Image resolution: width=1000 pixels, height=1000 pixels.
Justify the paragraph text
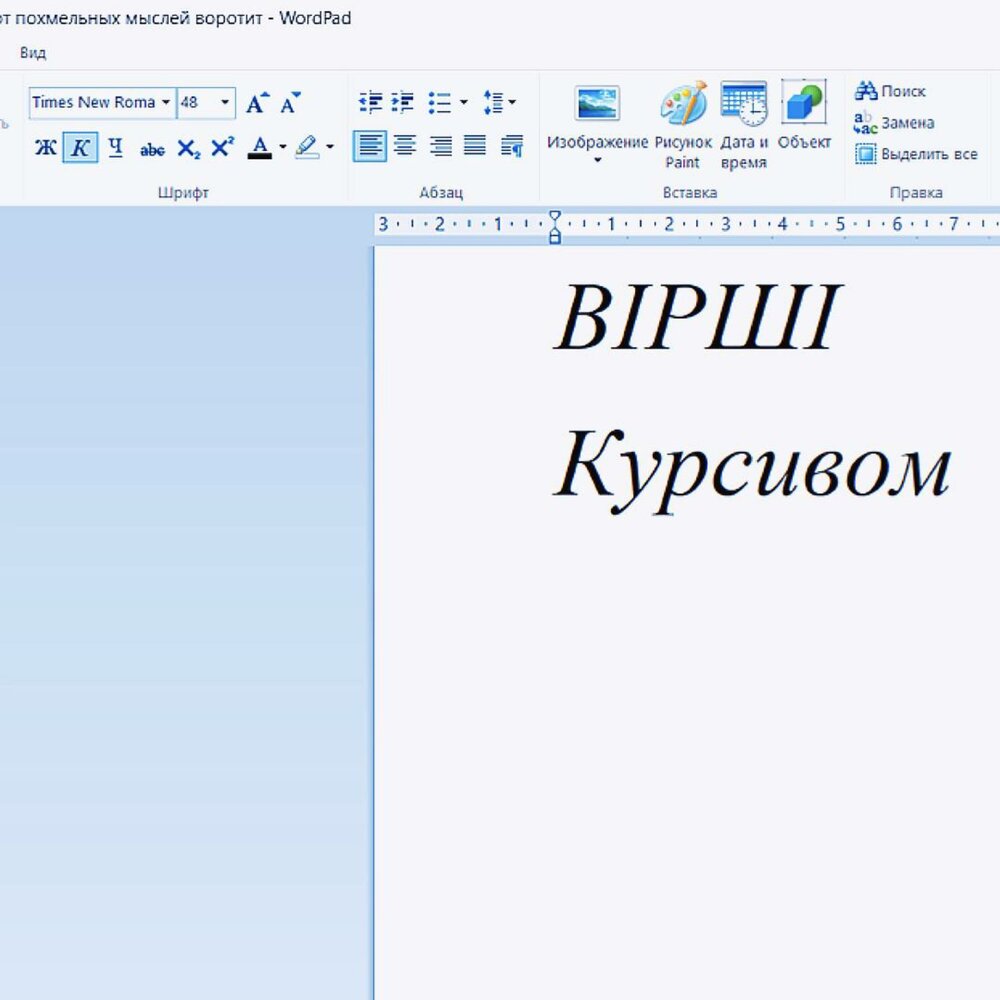coord(475,147)
